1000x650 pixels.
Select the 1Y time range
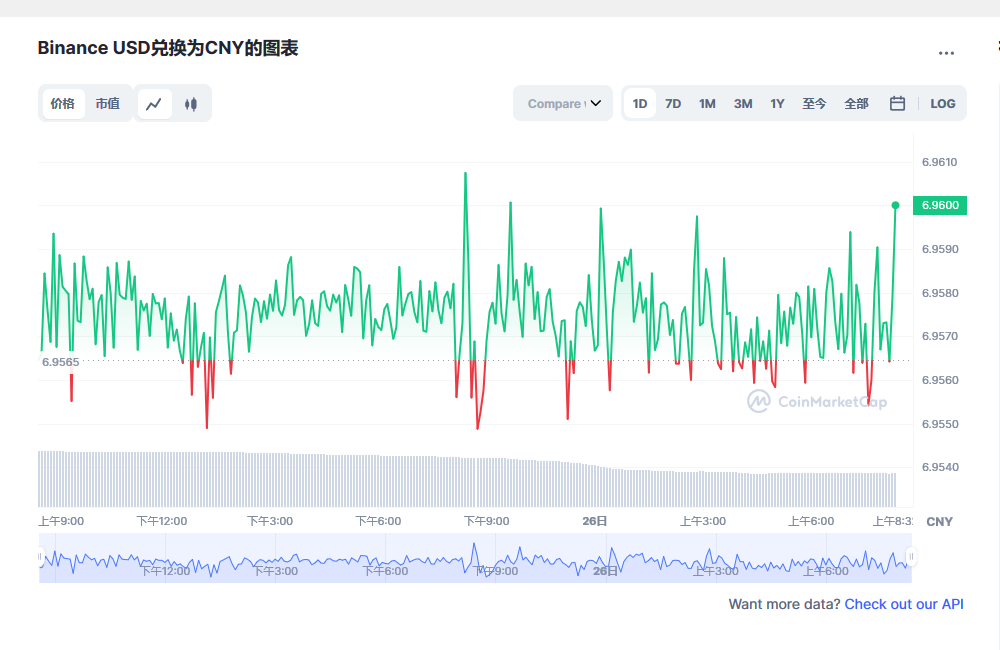pos(777,103)
